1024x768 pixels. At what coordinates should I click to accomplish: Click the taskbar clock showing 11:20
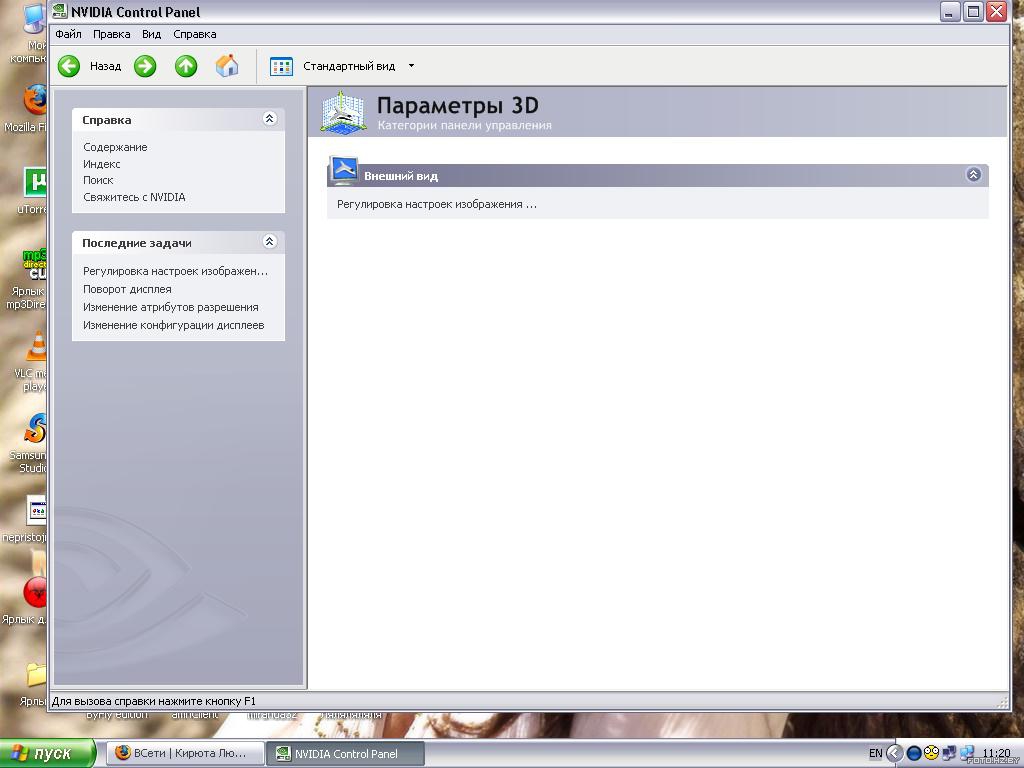996,754
